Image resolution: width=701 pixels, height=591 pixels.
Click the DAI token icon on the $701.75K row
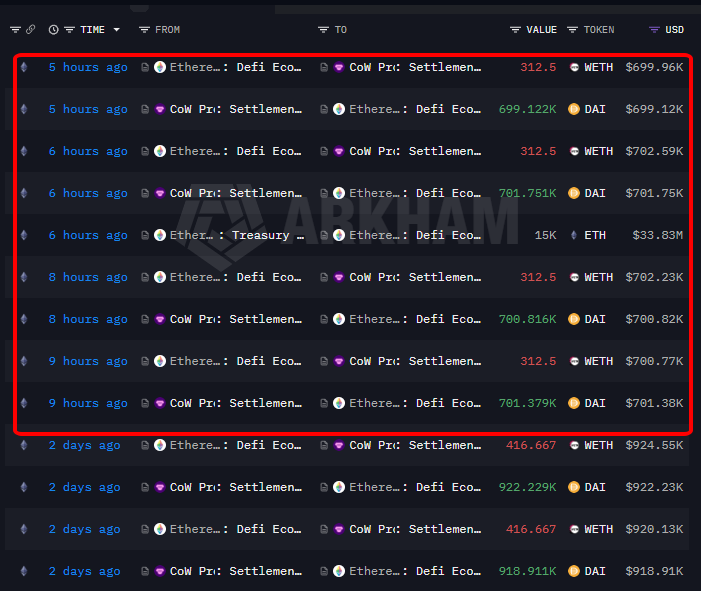tap(574, 193)
